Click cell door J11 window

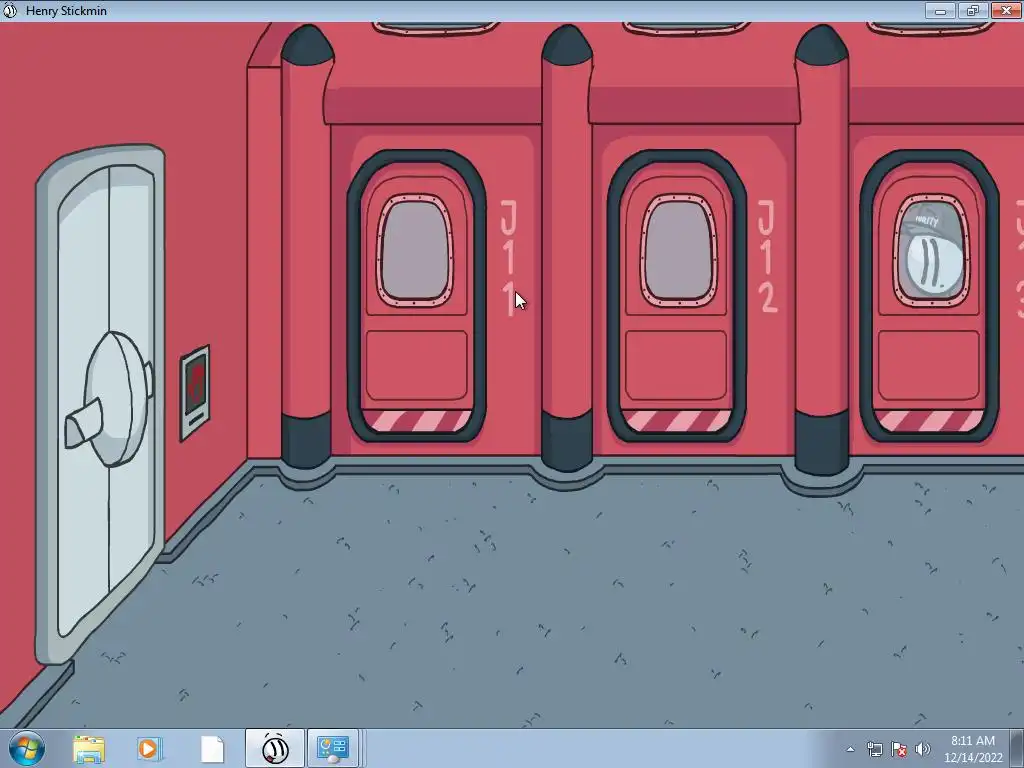click(416, 250)
